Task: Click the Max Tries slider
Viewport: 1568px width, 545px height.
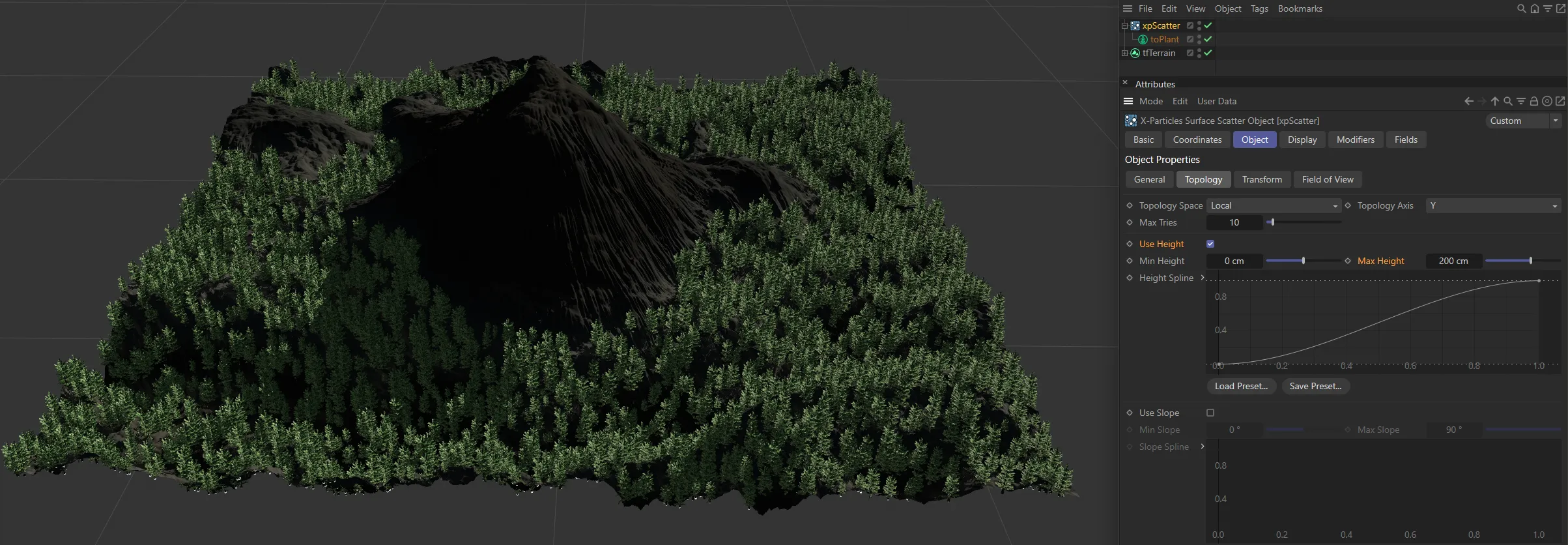Action: (1303, 222)
